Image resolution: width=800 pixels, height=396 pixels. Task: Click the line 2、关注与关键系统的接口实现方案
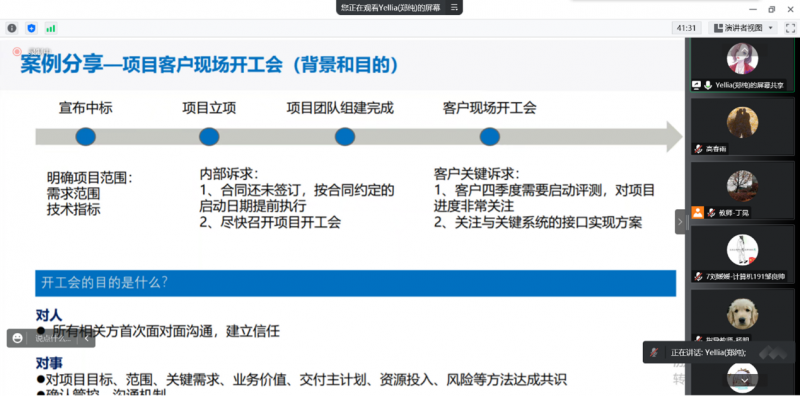click(x=538, y=222)
